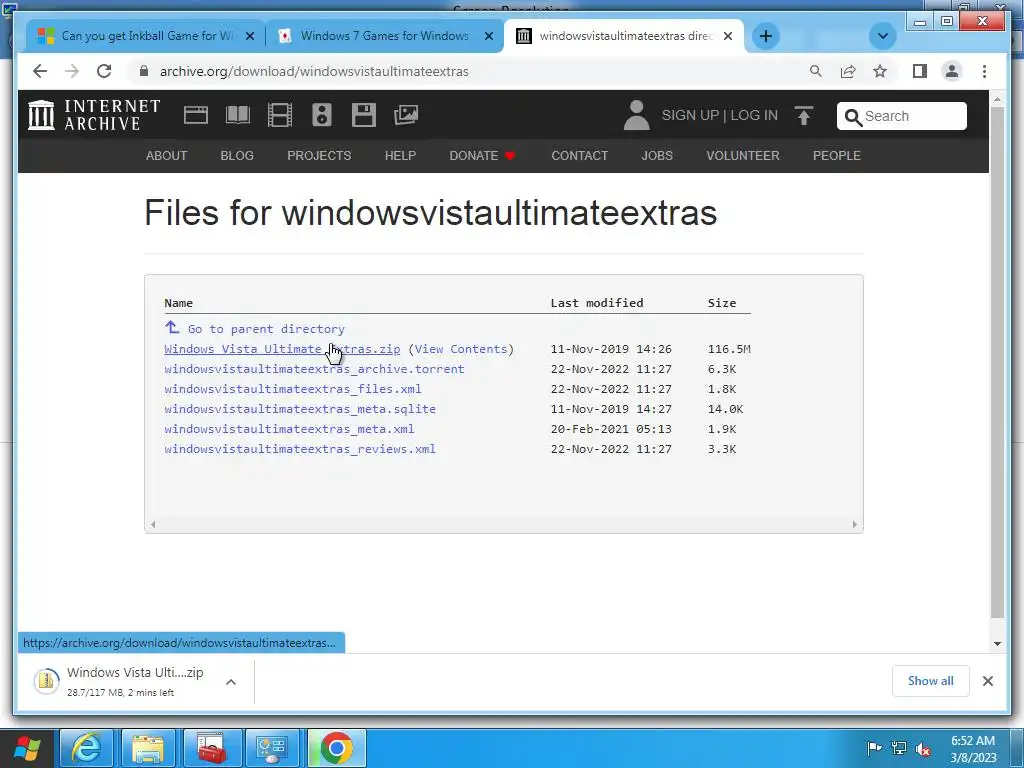Image resolution: width=1024 pixels, height=768 pixels.
Task: Click the zoom magnifier in address bar
Action: pos(816,71)
